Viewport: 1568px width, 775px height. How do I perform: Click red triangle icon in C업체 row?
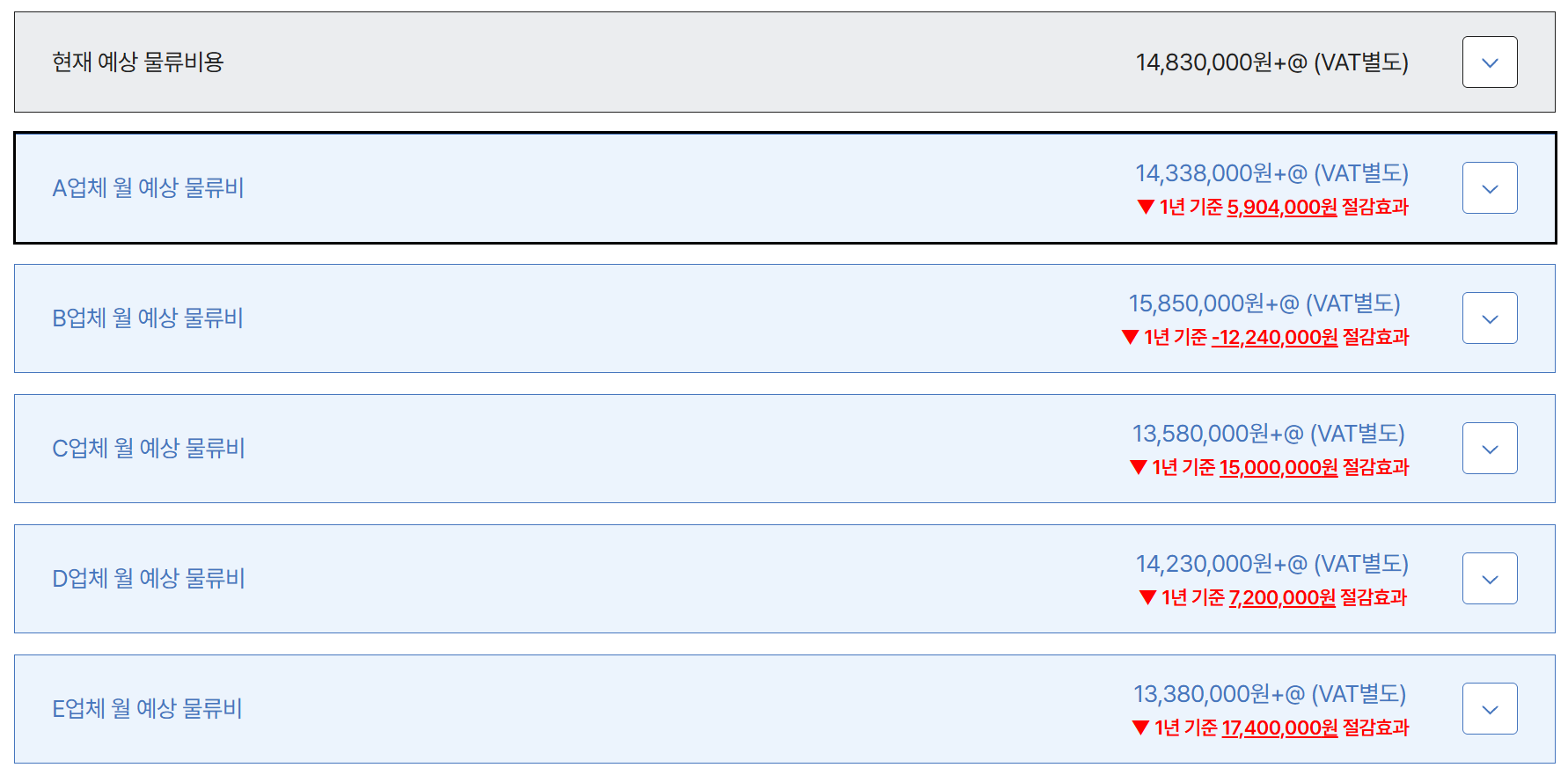tap(1139, 467)
